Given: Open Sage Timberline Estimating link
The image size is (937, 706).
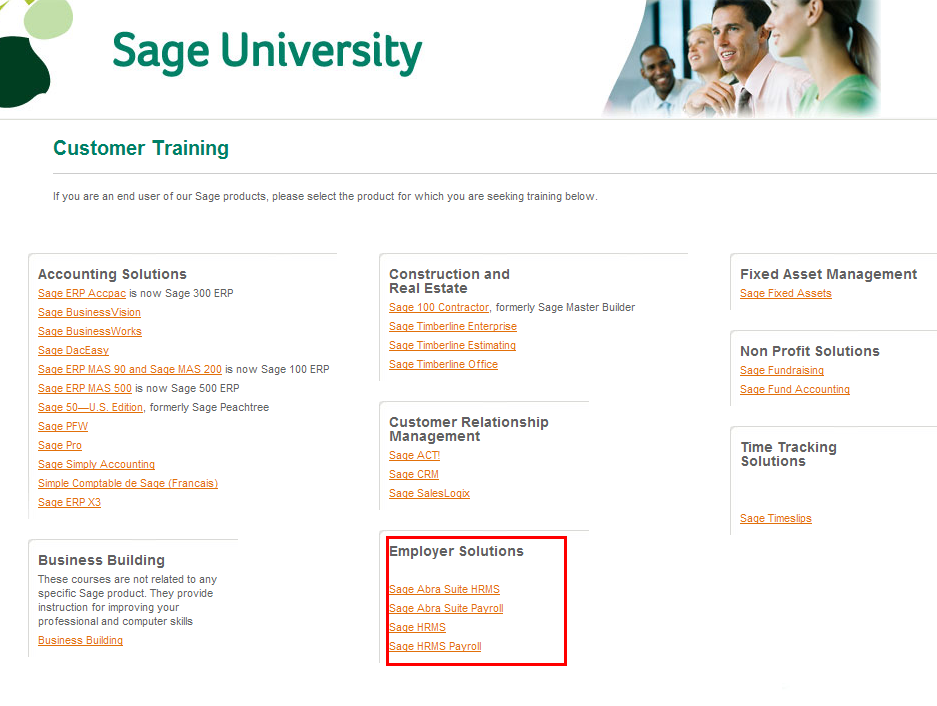Looking at the screenshot, I should [452, 345].
